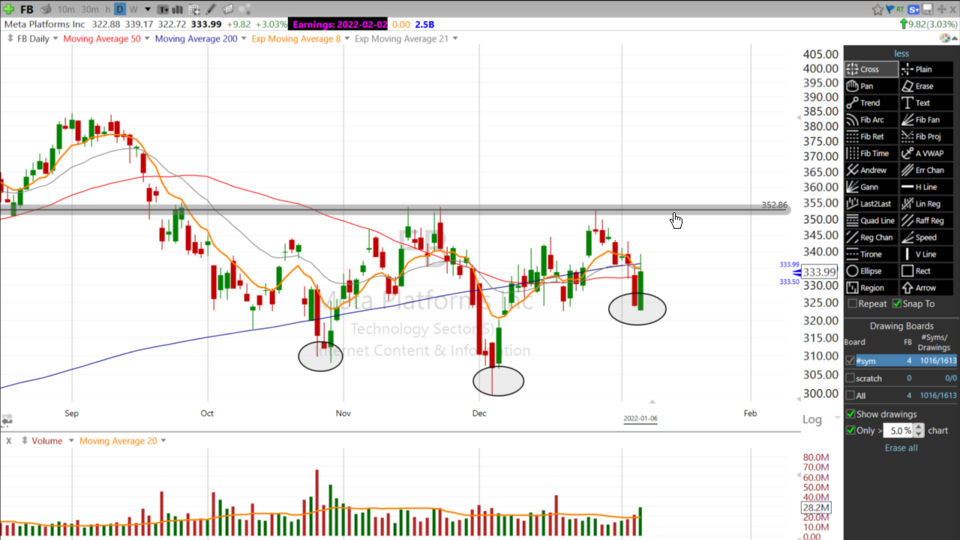Image resolution: width=960 pixels, height=540 pixels.
Task: Select the Plain cursor tool
Action: point(927,69)
